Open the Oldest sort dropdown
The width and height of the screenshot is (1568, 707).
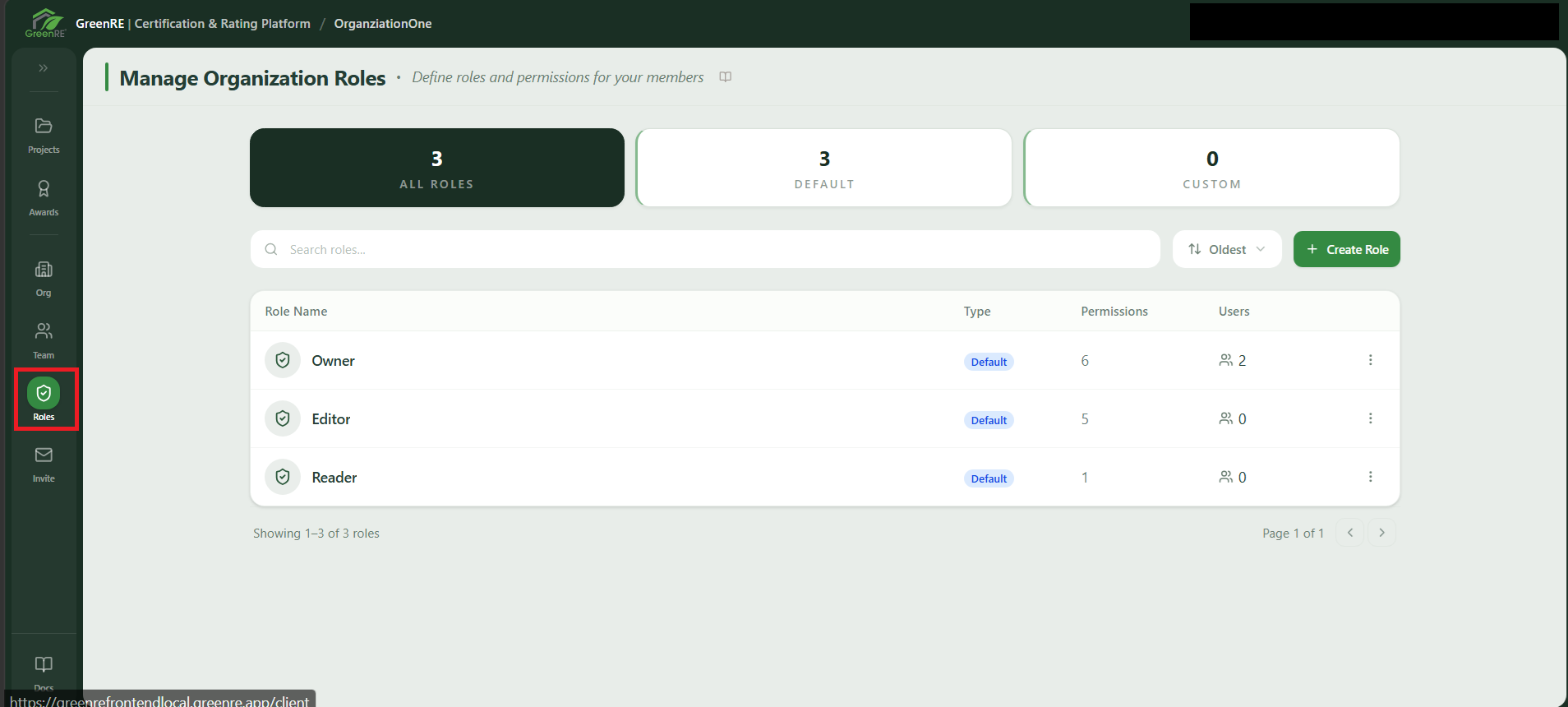point(1227,249)
